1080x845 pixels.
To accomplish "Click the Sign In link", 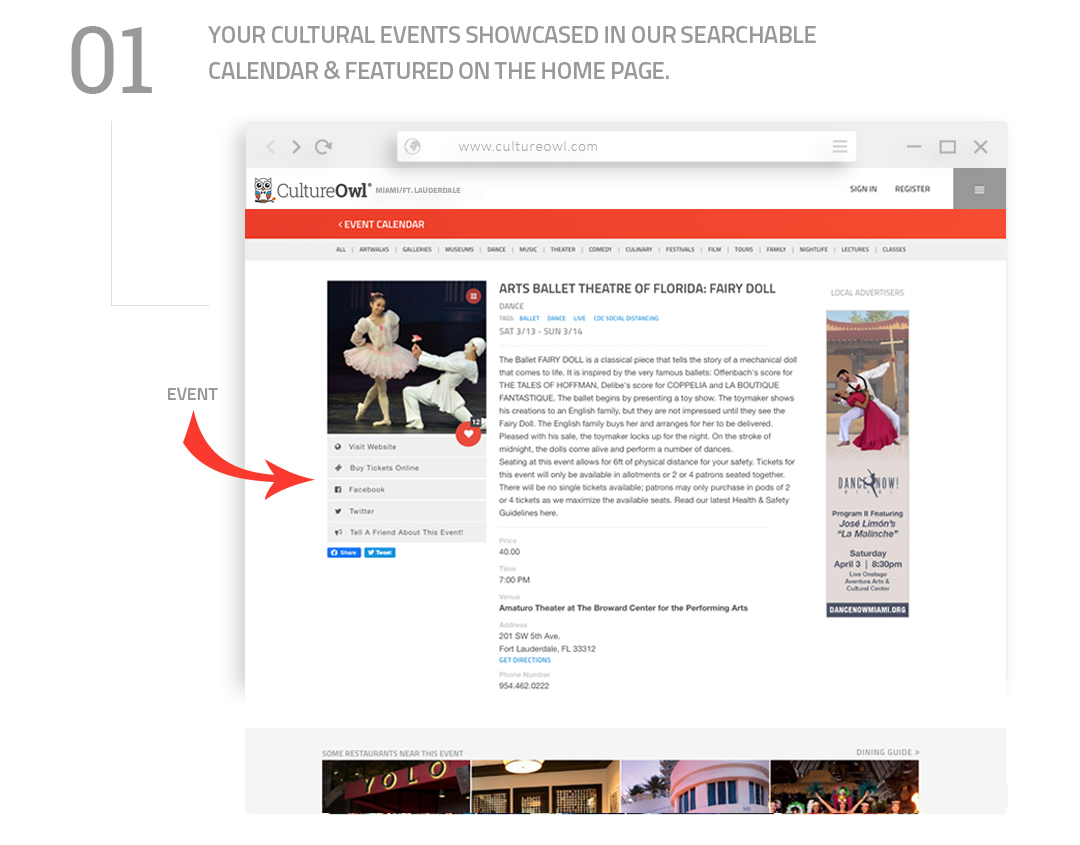I will click(863, 189).
